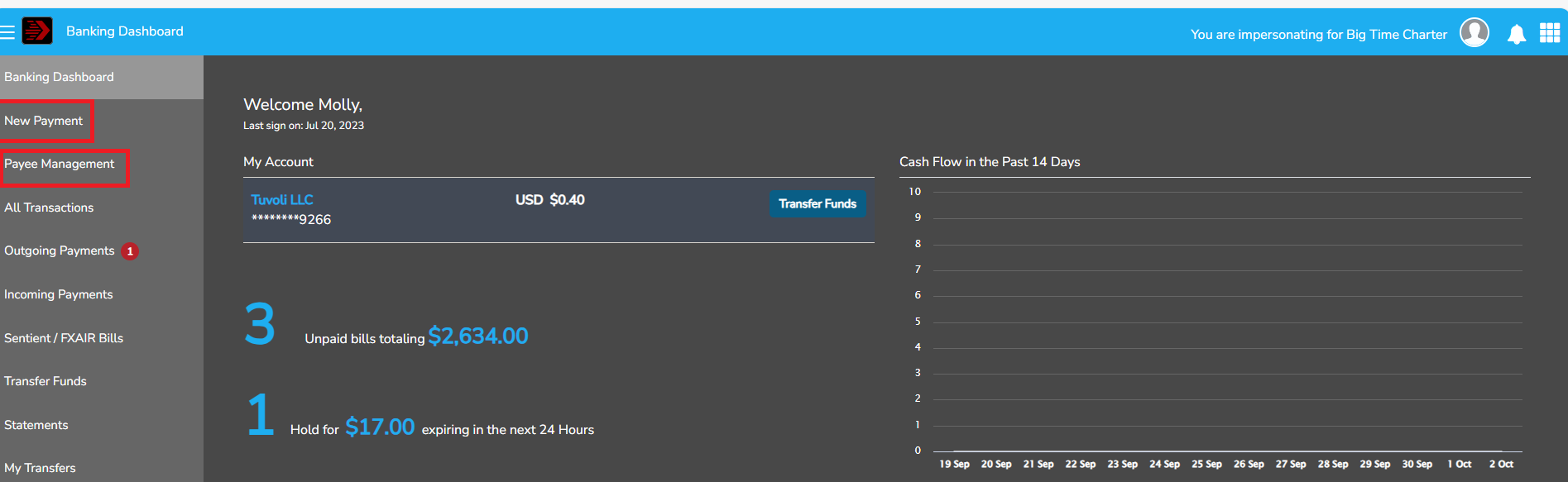Click the $17.00 hold amount
Screen dimensions: 1568x482
(380, 427)
